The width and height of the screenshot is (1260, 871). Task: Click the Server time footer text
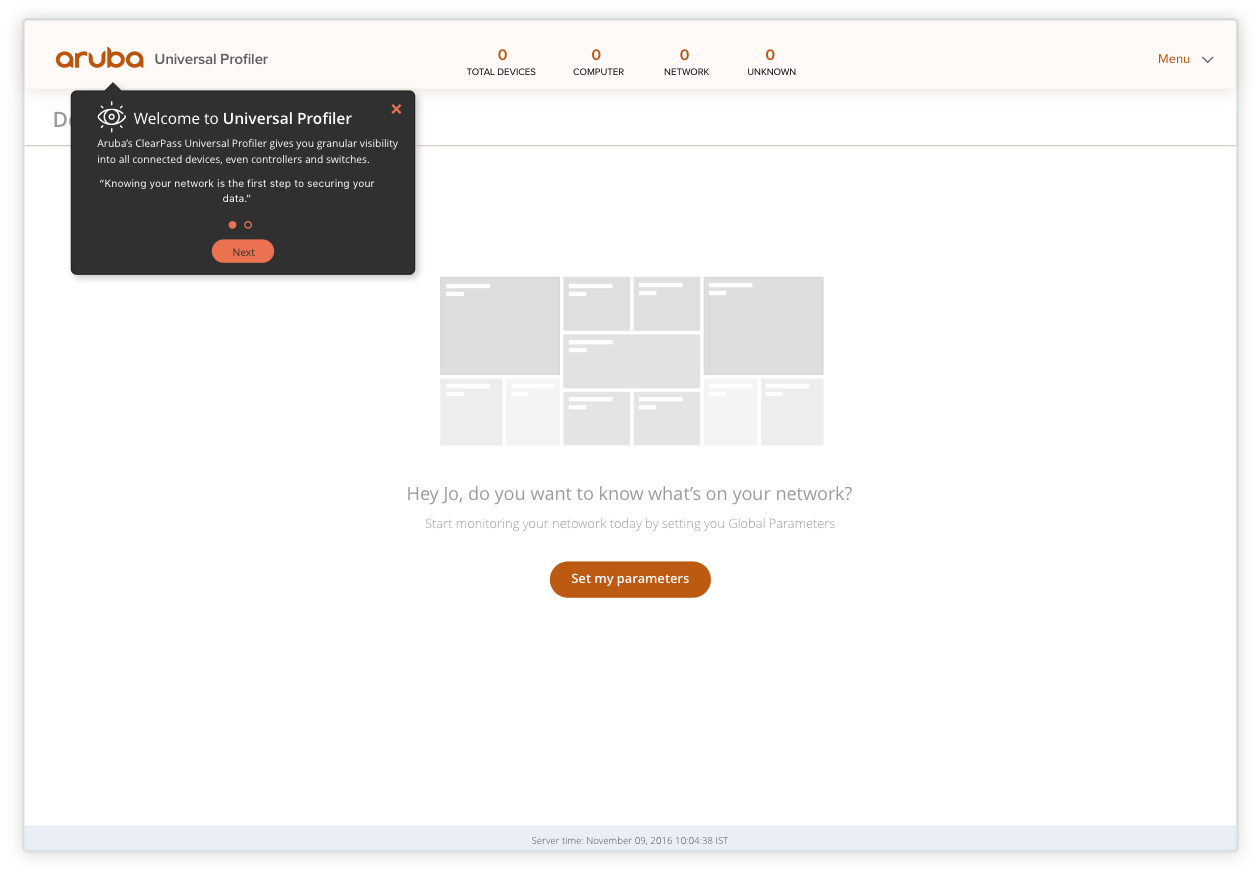(630, 841)
